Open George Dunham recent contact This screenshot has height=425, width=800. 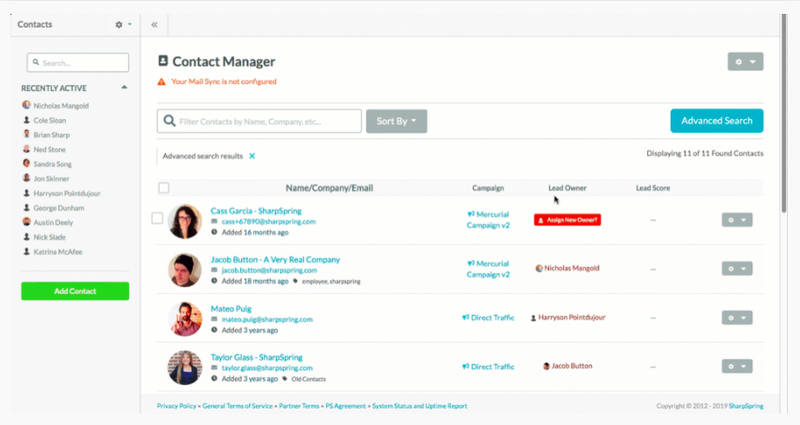[x=59, y=208]
